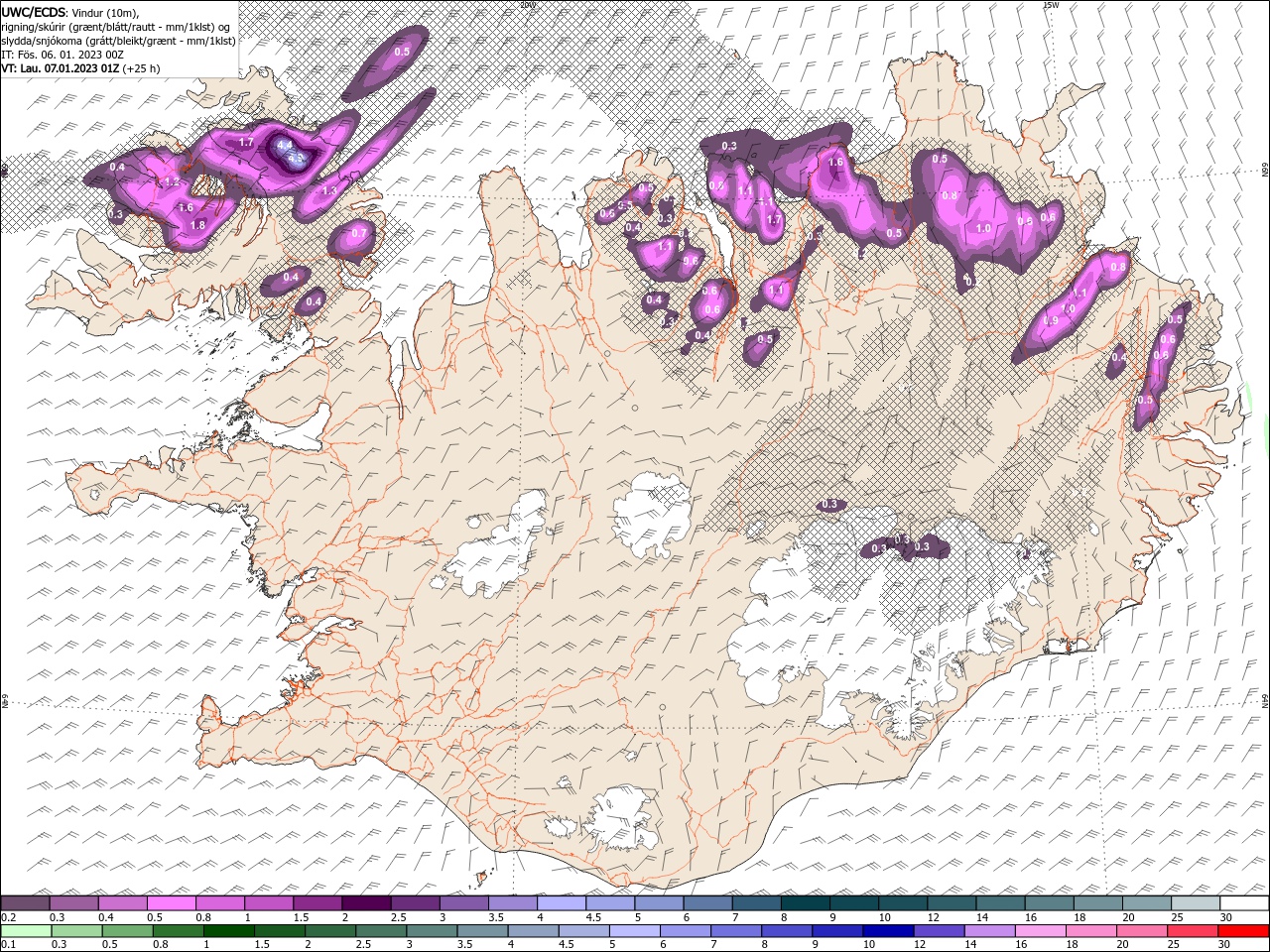Pick bottom legend swatch between 6 and 7
Image resolution: width=1270 pixels, height=952 pixels.
[x=687, y=931]
